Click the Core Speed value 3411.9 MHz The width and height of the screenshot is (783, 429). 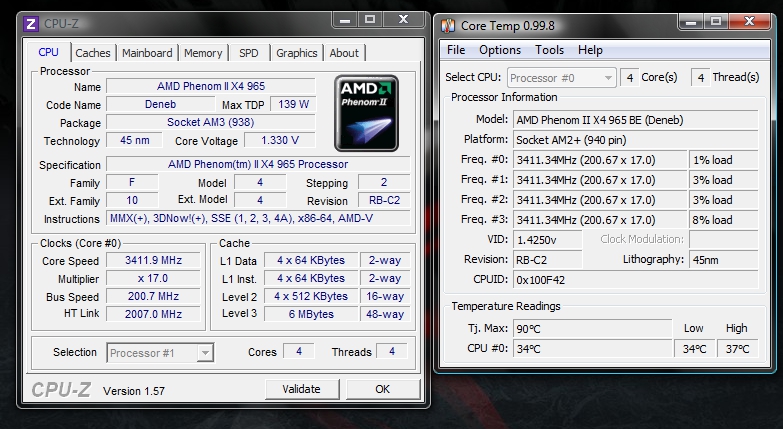[153, 260]
